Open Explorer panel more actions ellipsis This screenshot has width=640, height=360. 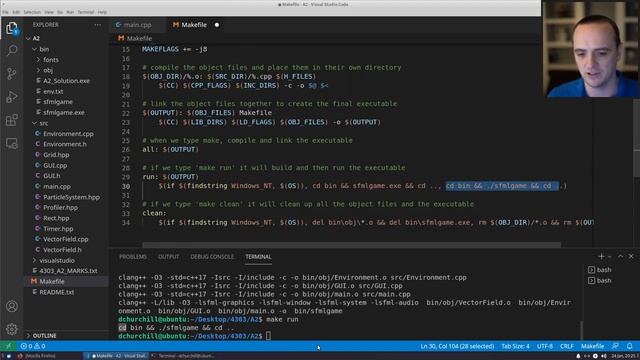click(x=98, y=25)
